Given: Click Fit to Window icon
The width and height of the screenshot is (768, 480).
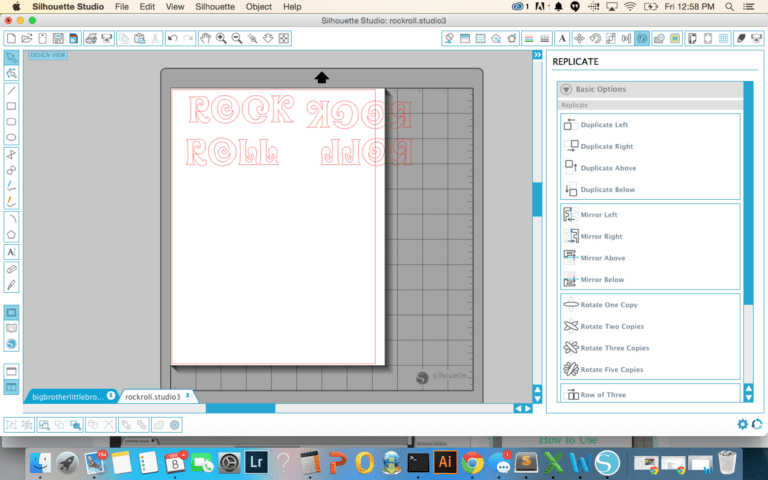Looking at the screenshot, I should tap(284, 39).
